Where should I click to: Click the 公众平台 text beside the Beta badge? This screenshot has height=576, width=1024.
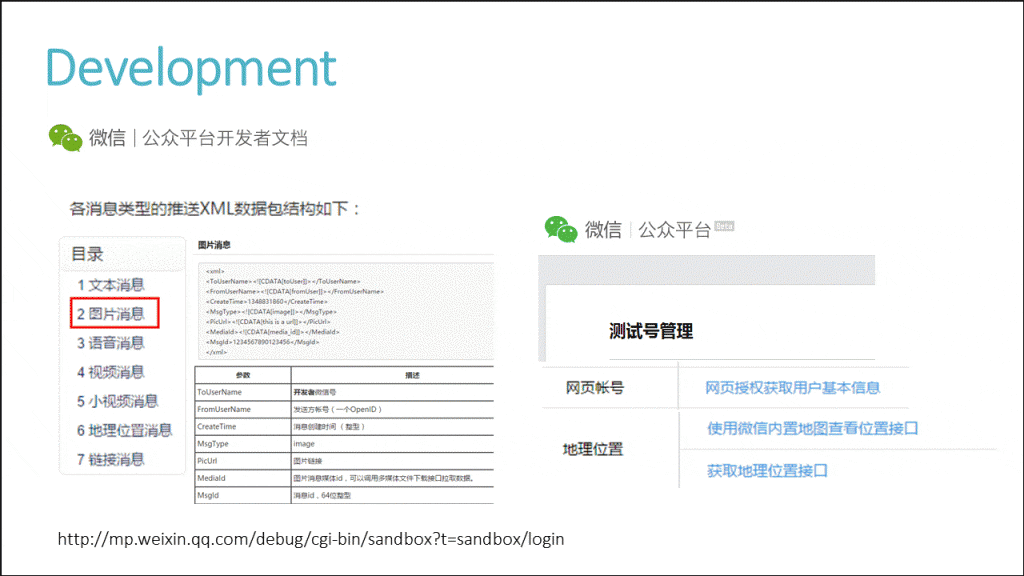(674, 230)
